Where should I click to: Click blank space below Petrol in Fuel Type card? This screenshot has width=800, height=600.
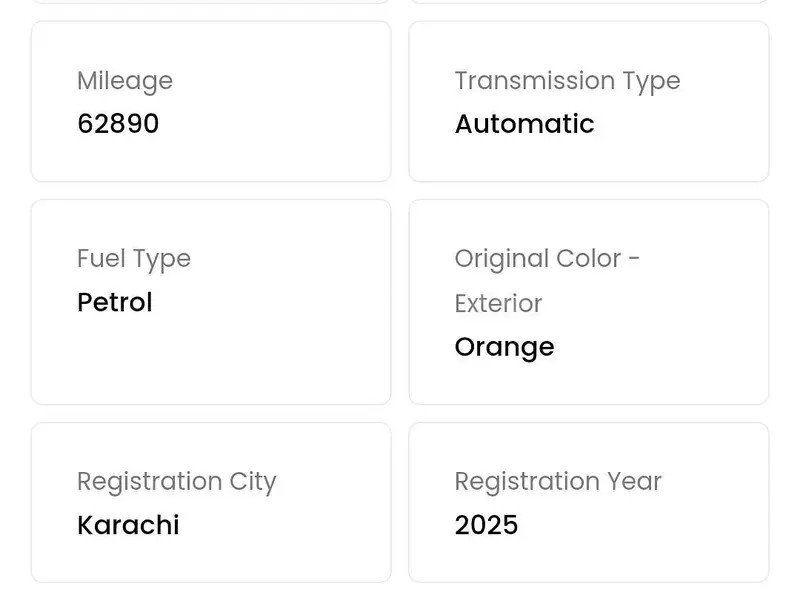[210, 360]
